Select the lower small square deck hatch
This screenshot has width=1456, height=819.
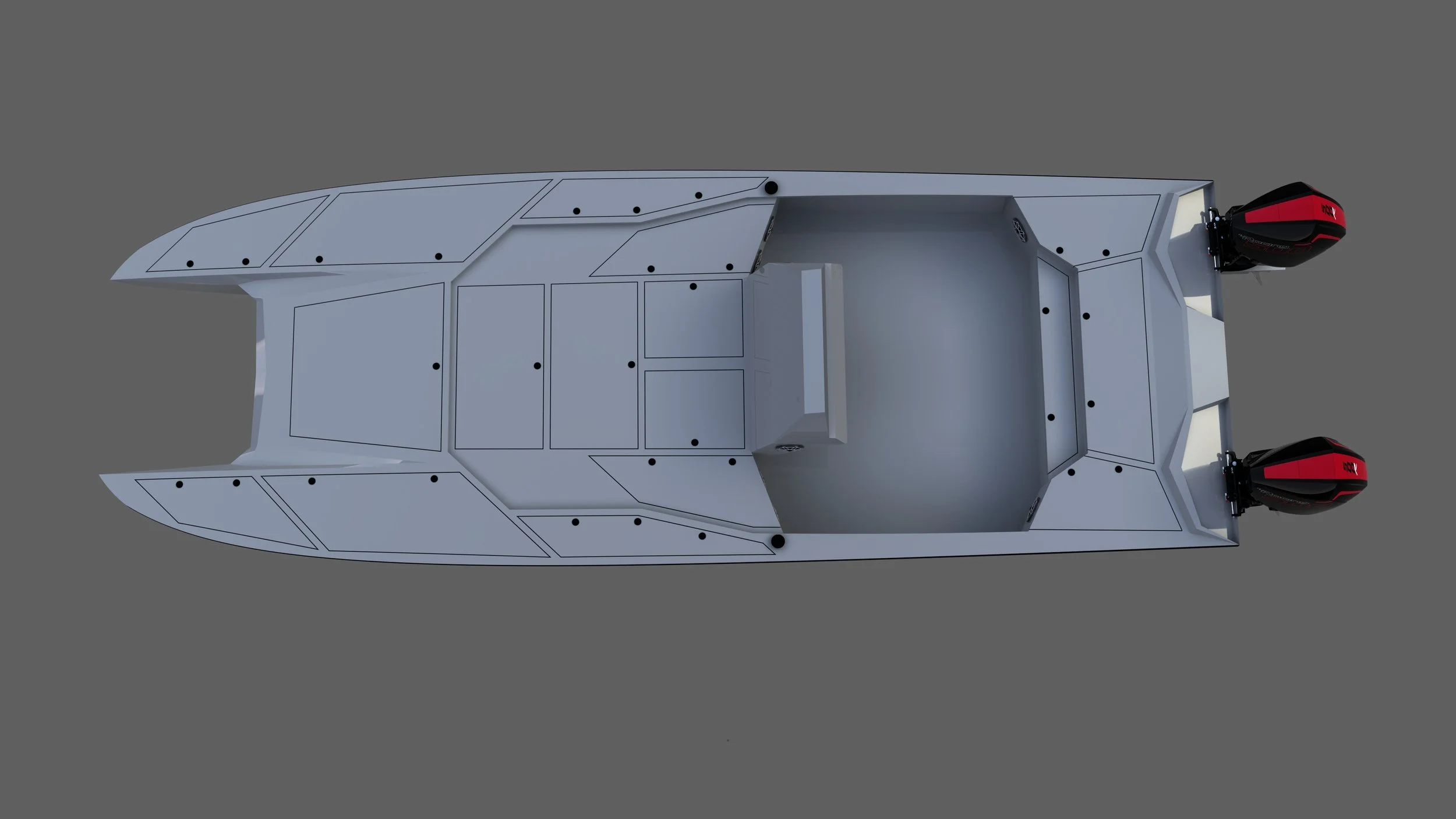(694, 409)
